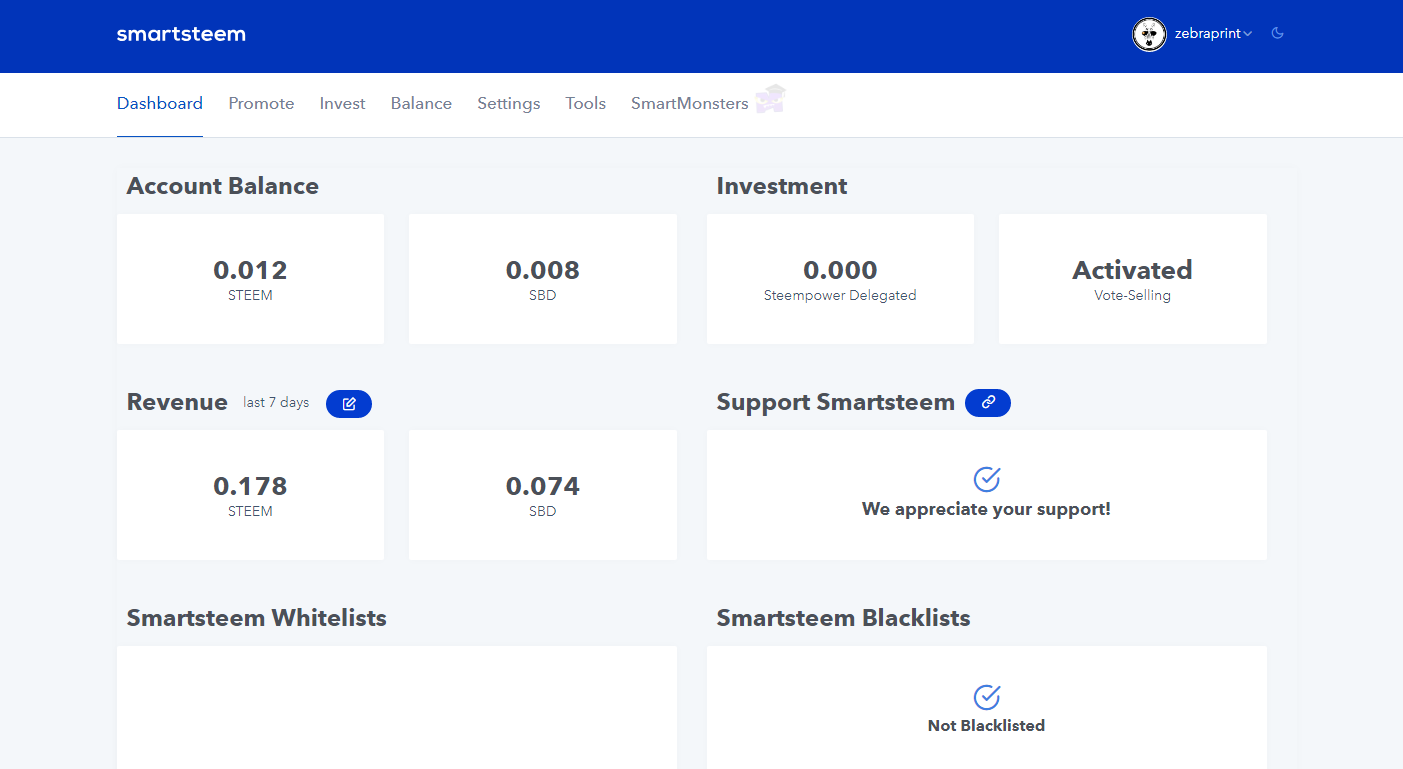Click the Support Smartsteem link button
The image size is (1403, 769).
988,403
